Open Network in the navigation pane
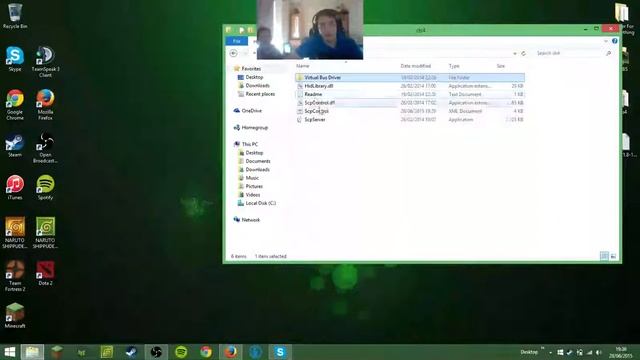Viewport: 640px width, 360px height. click(x=247, y=220)
